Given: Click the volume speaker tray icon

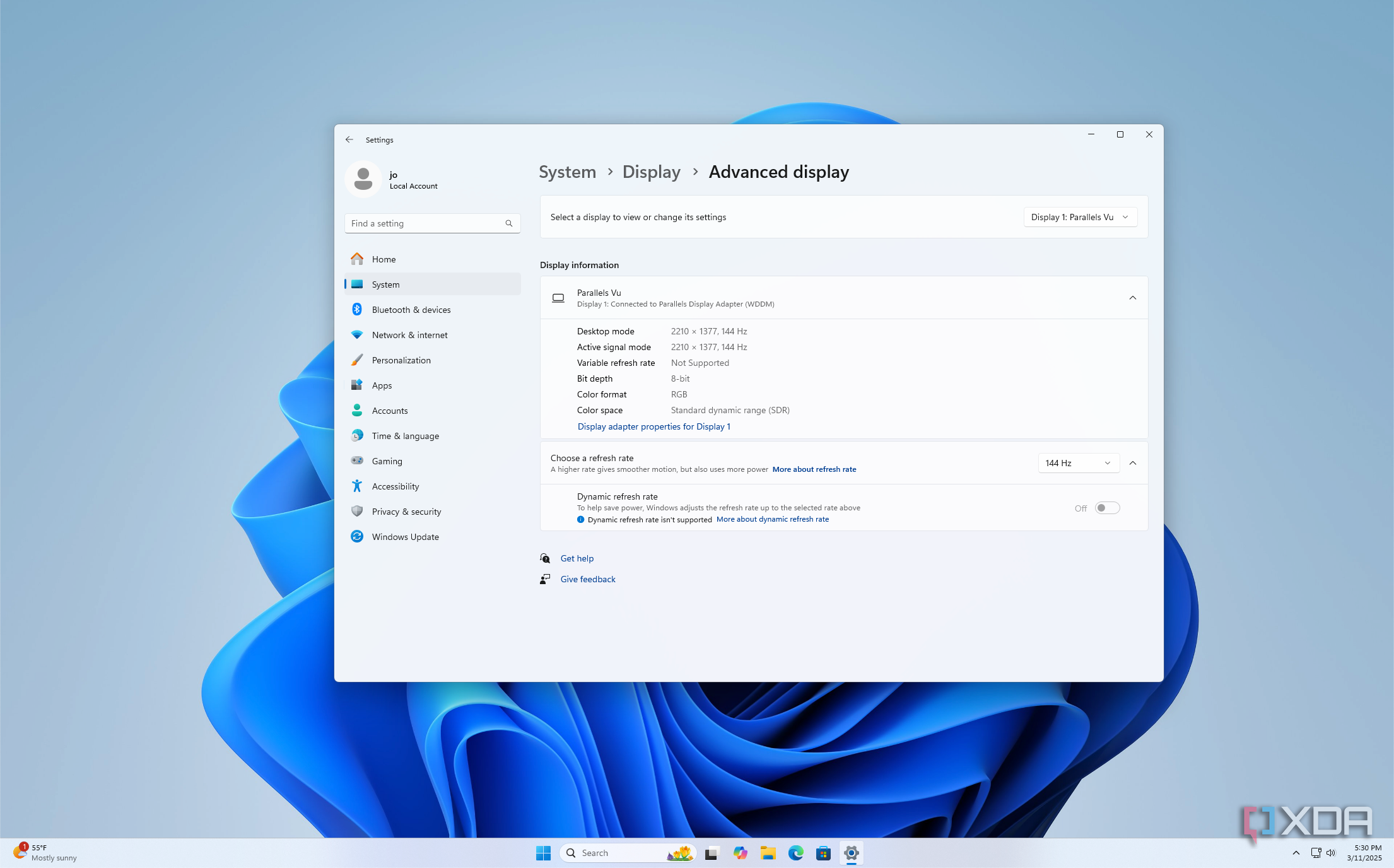Looking at the screenshot, I should coord(1331,853).
